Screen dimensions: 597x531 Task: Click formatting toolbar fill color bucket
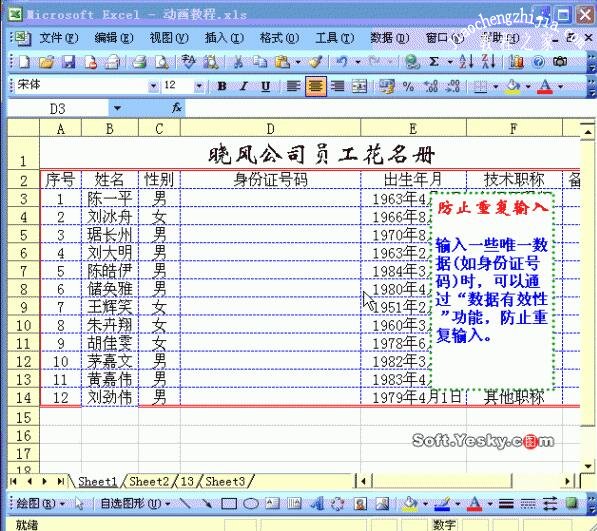[512, 86]
